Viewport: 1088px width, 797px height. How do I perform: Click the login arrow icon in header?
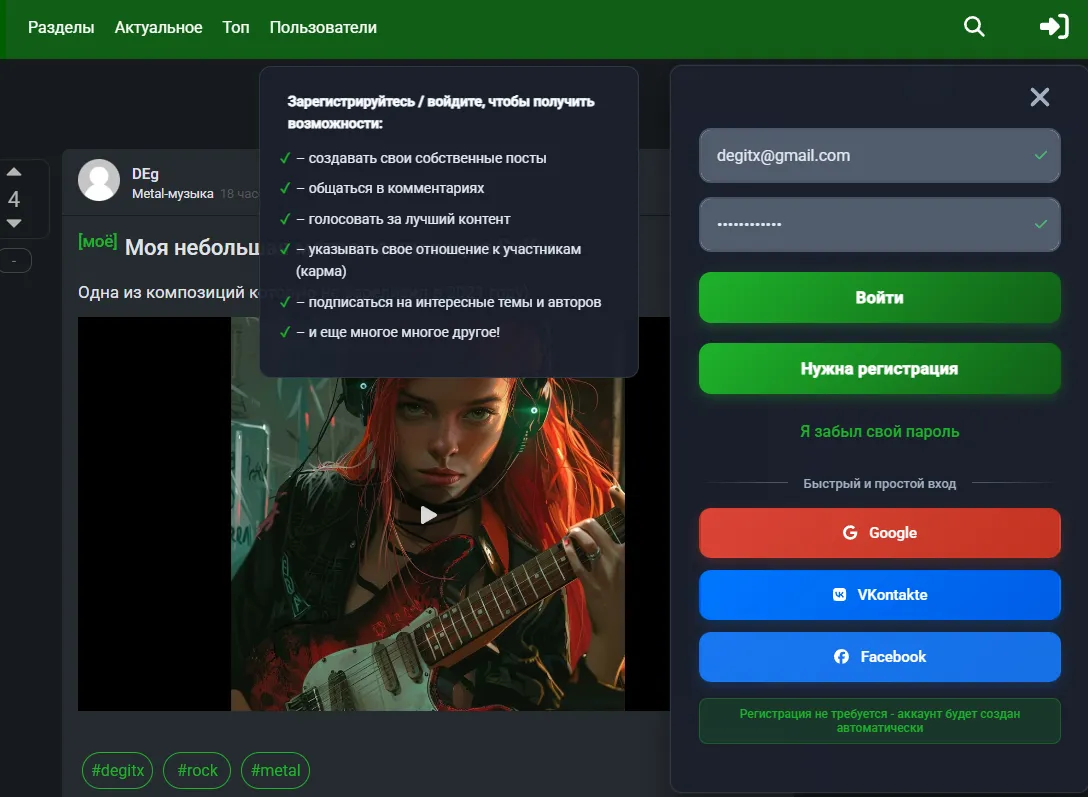tap(1053, 27)
